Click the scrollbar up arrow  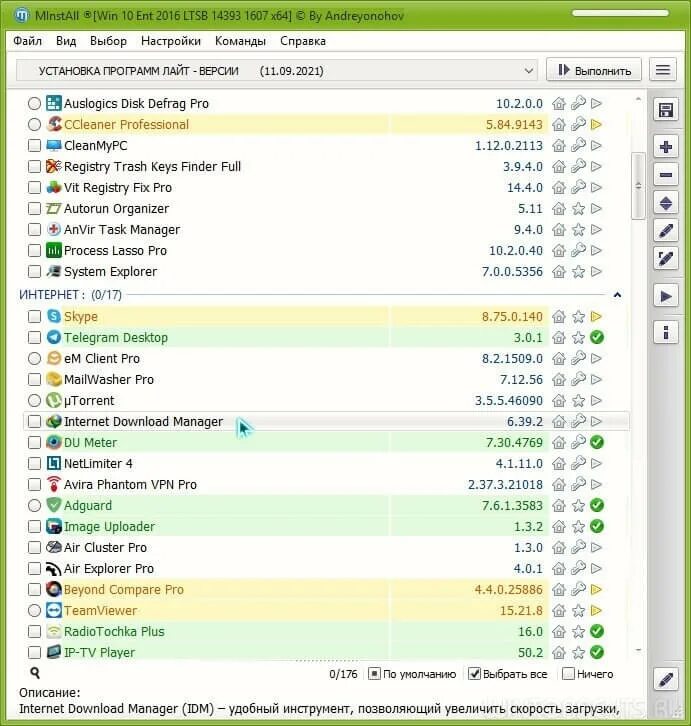638,99
